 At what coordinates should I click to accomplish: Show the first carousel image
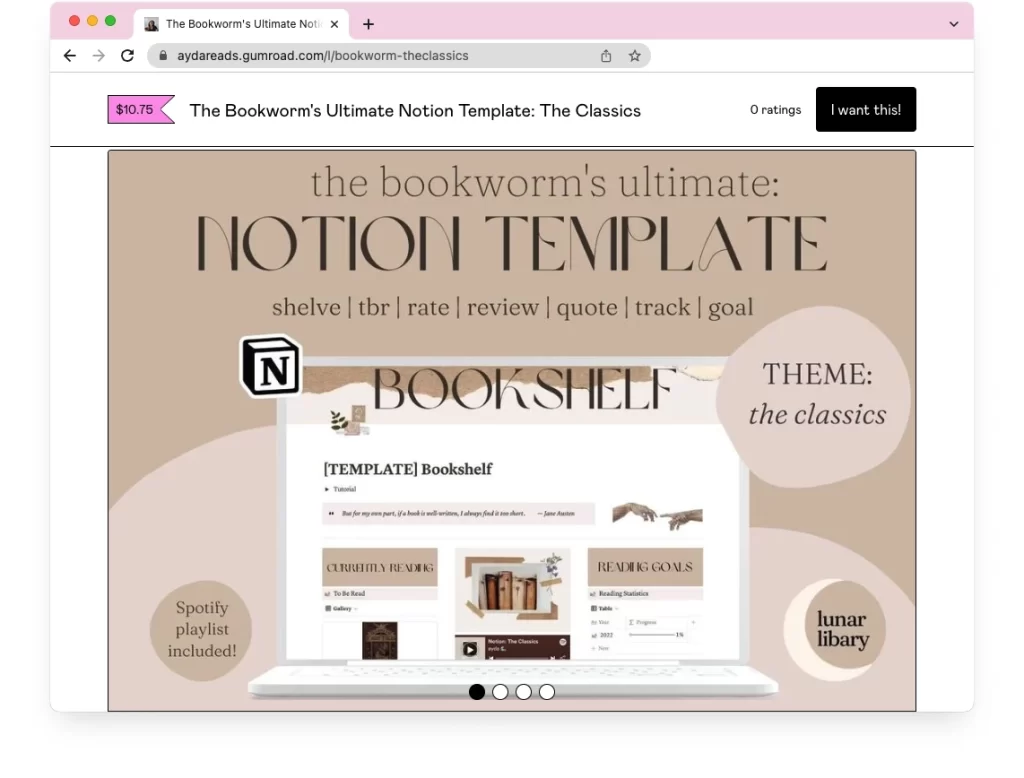477,692
